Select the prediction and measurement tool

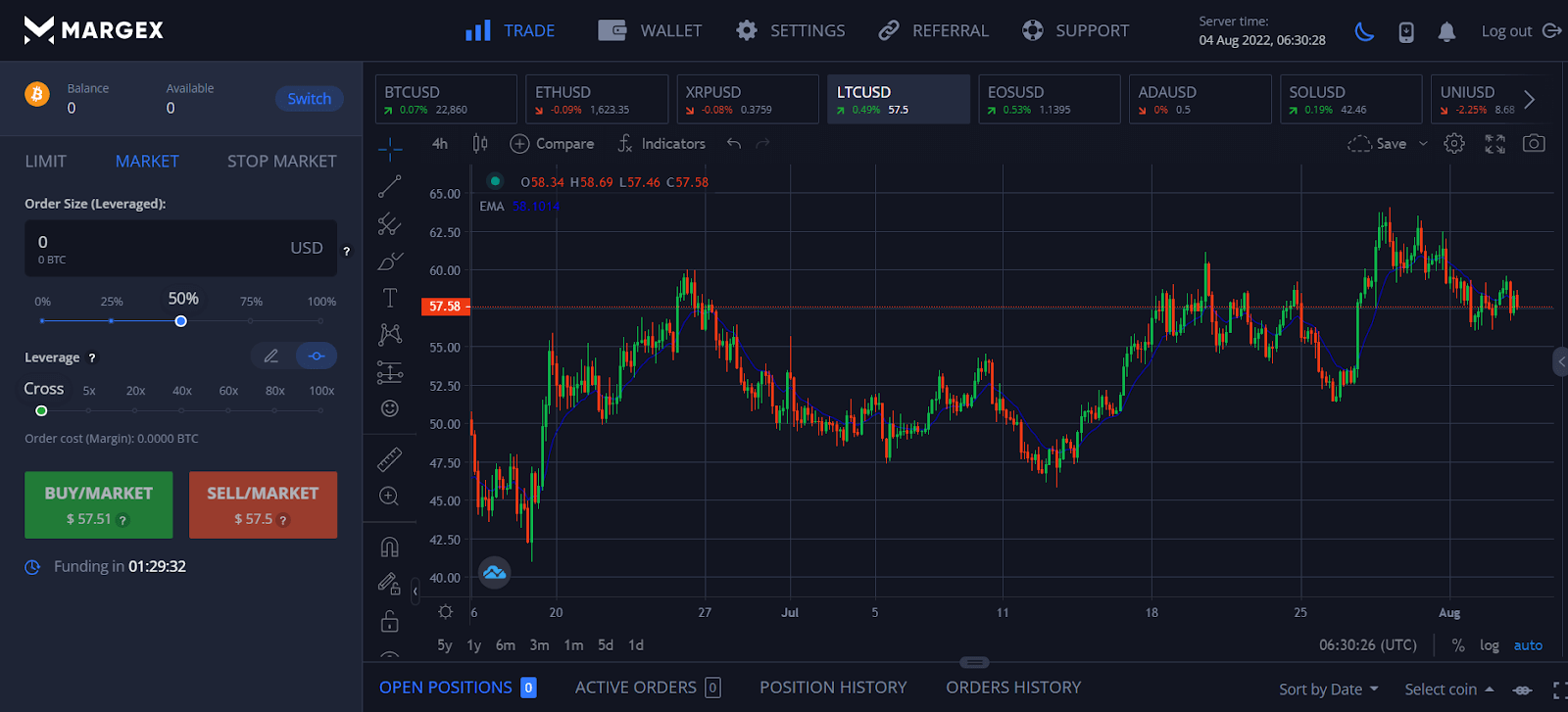click(390, 372)
